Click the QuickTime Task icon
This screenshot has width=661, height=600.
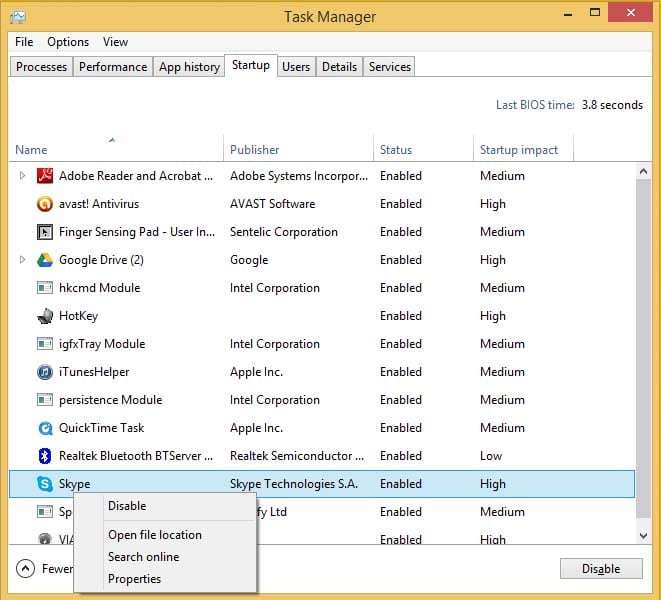(45, 428)
